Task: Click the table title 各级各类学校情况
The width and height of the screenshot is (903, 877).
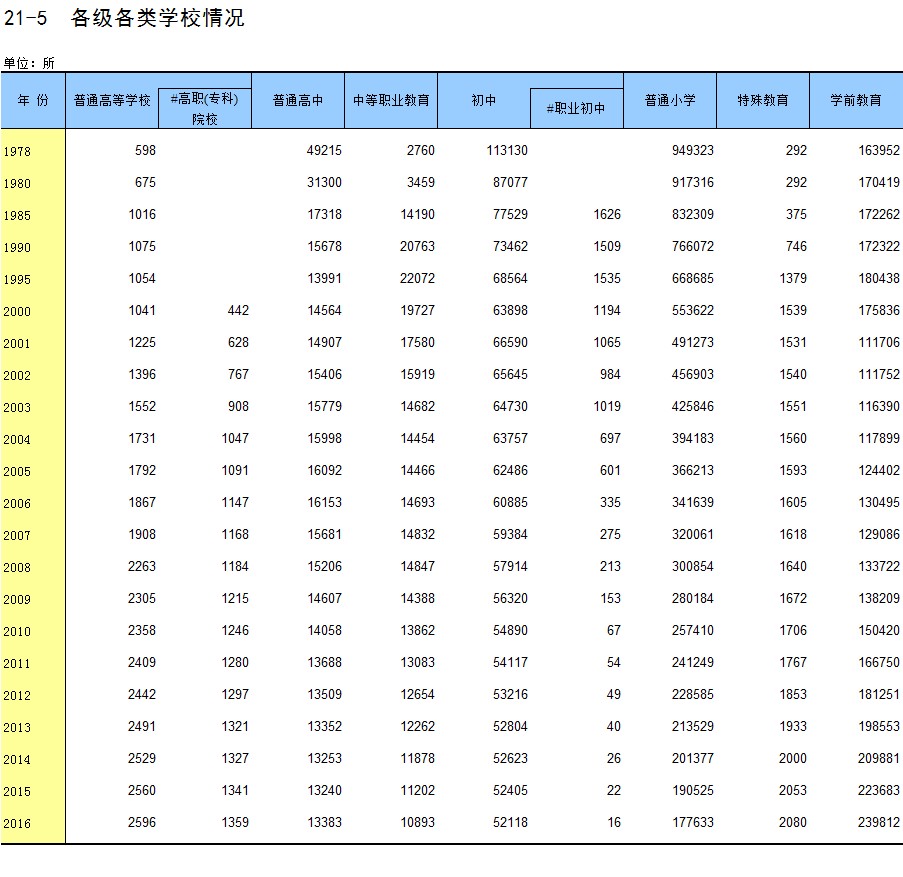Action: tap(158, 18)
